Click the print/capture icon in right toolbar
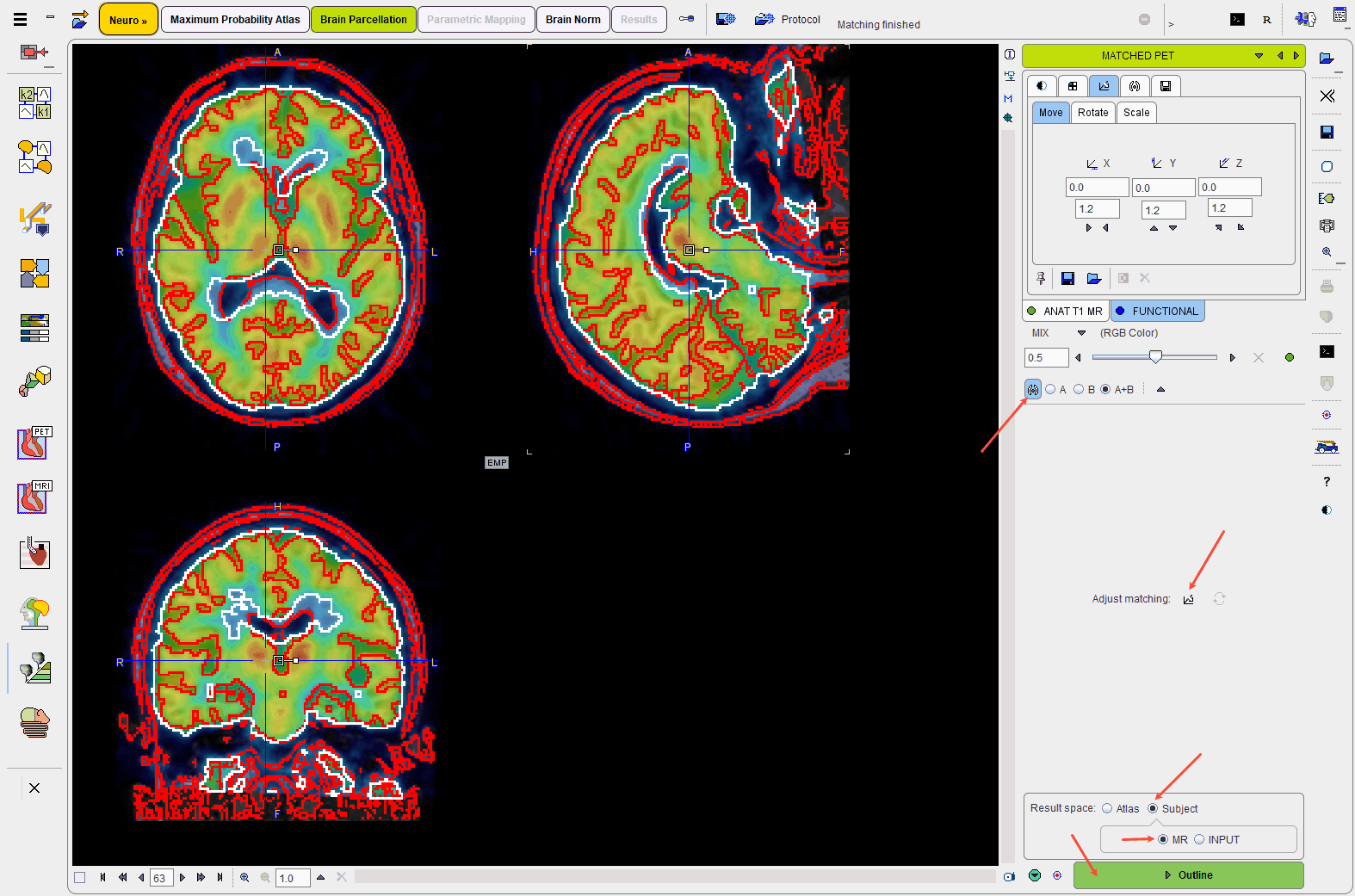 [x=1327, y=226]
